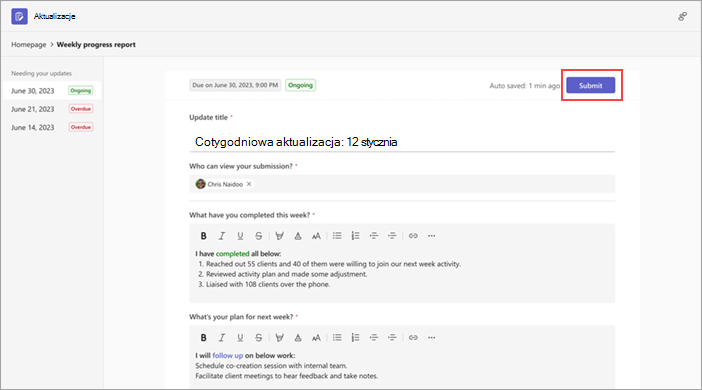Image resolution: width=702 pixels, height=390 pixels.
Task: Insert link in completed this week editor
Action: pyautogui.click(x=413, y=236)
